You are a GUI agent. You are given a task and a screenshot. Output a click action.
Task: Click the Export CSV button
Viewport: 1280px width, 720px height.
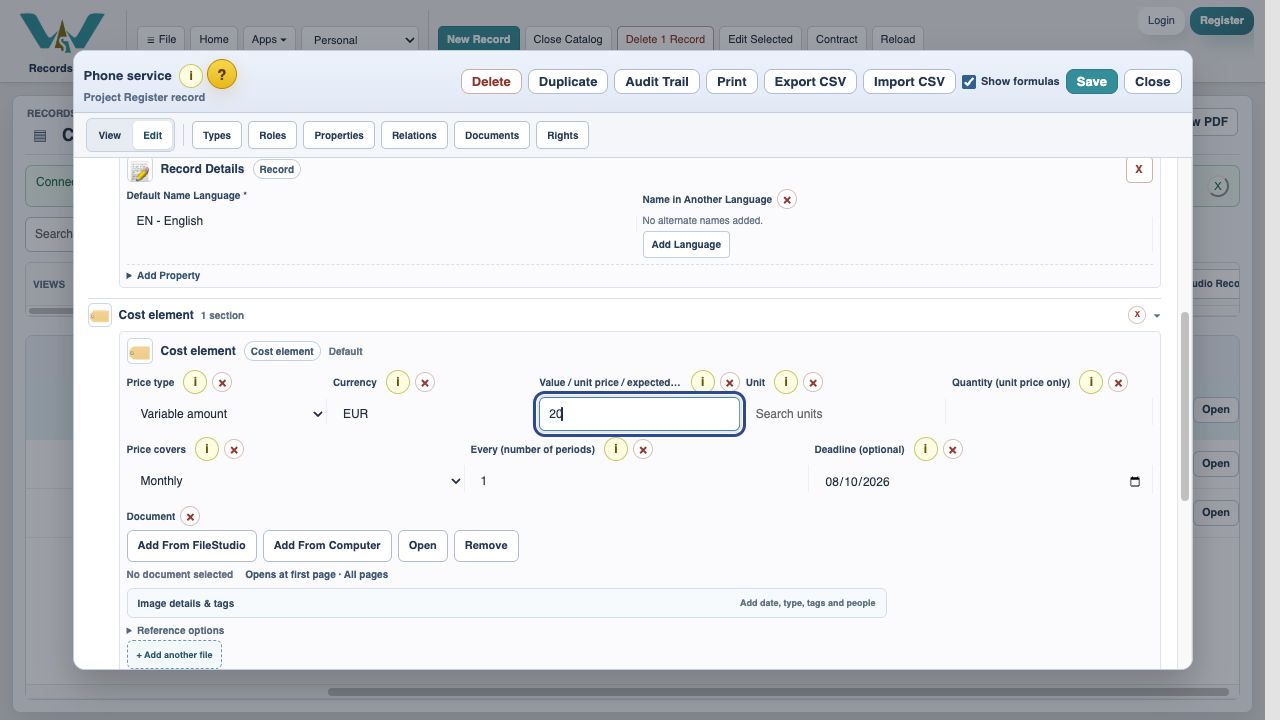(x=810, y=82)
